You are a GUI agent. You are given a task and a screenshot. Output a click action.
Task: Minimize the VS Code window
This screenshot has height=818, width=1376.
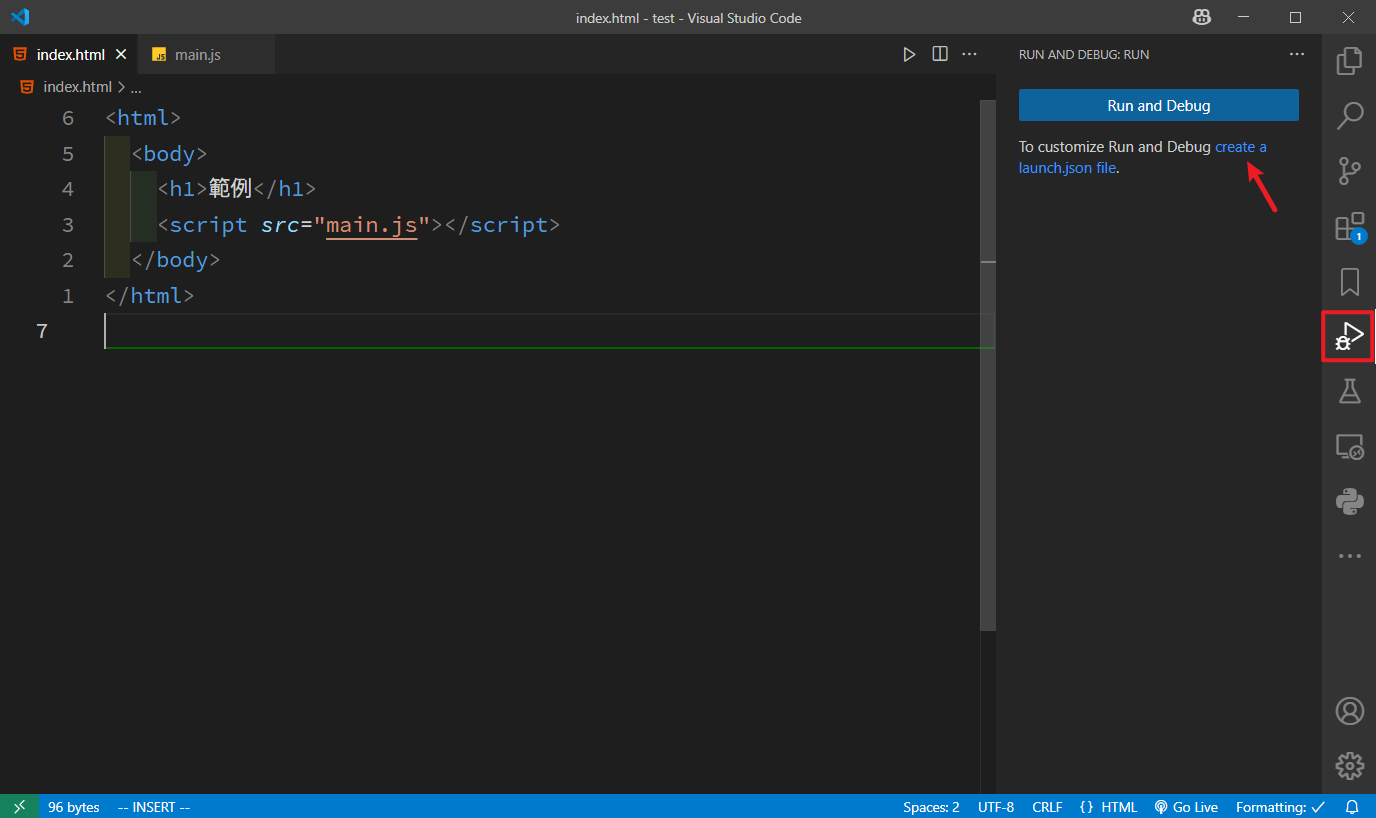point(1244,17)
